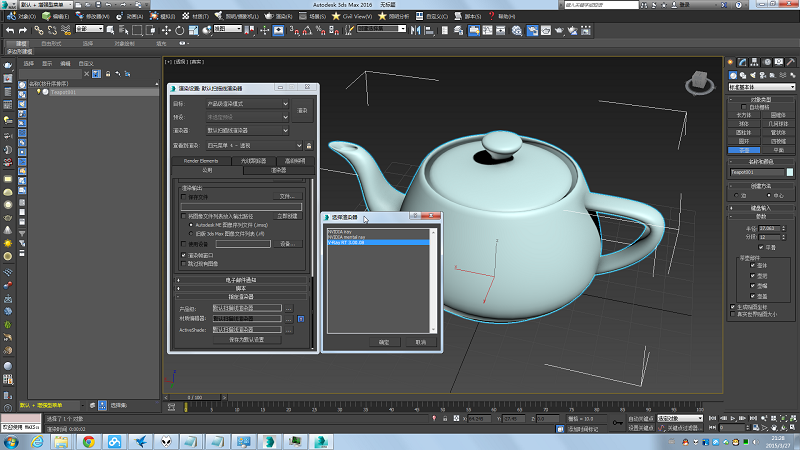The height and width of the screenshot is (450, 800).
Task: Click the Undo arrow in main toolbar
Action: (10, 30)
